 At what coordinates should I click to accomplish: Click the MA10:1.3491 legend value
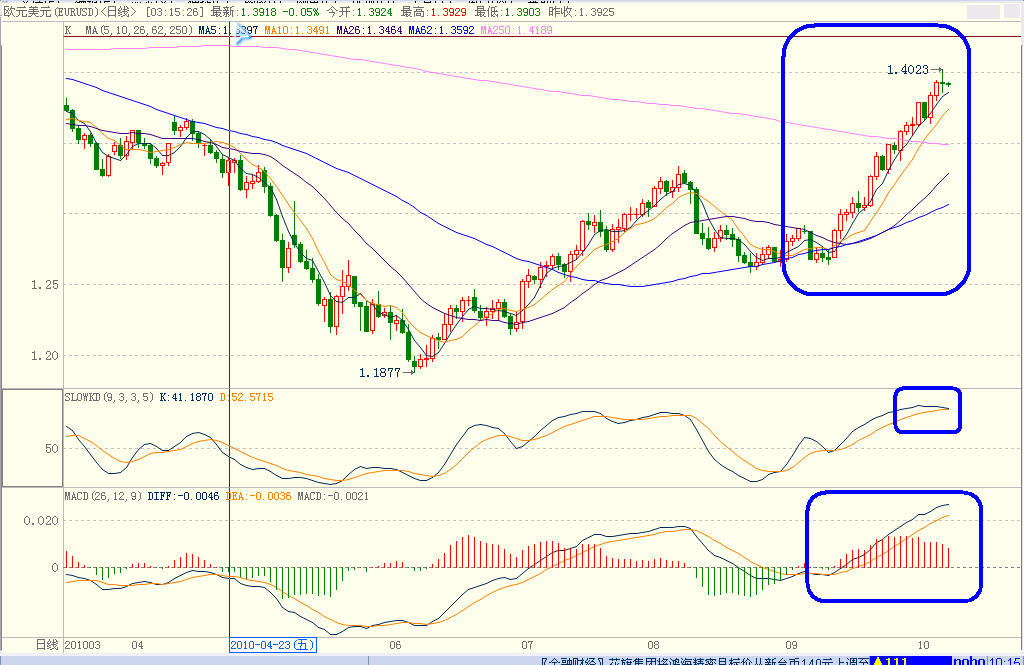(297, 30)
